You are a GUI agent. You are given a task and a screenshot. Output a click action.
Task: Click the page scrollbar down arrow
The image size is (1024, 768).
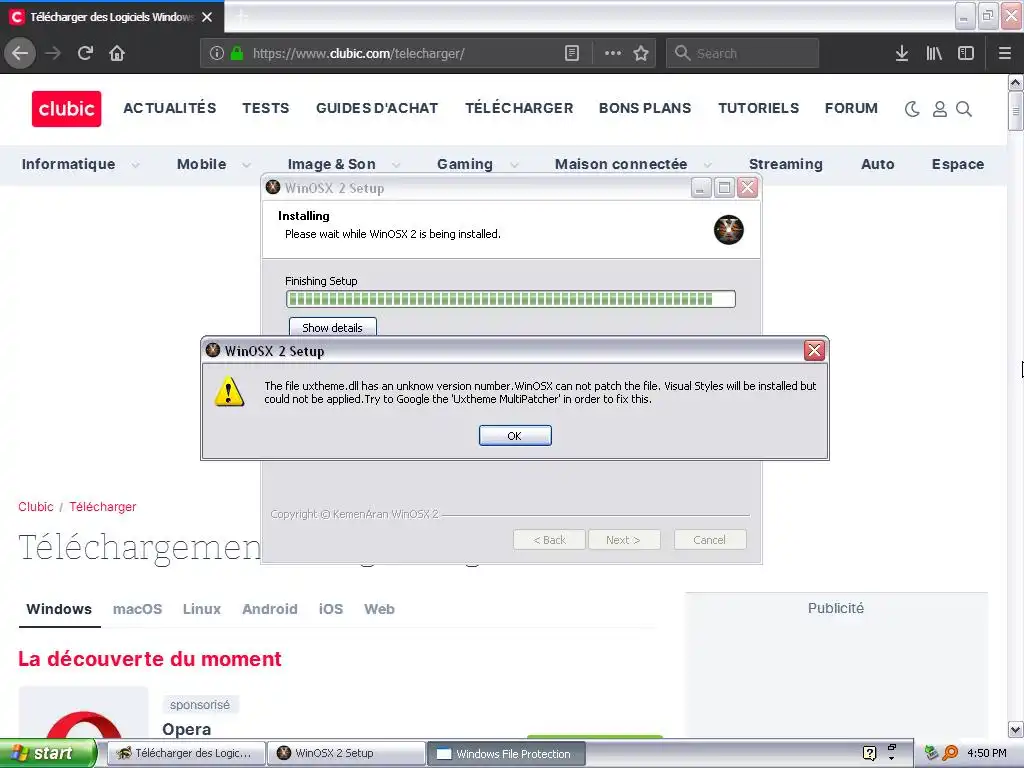point(1015,729)
